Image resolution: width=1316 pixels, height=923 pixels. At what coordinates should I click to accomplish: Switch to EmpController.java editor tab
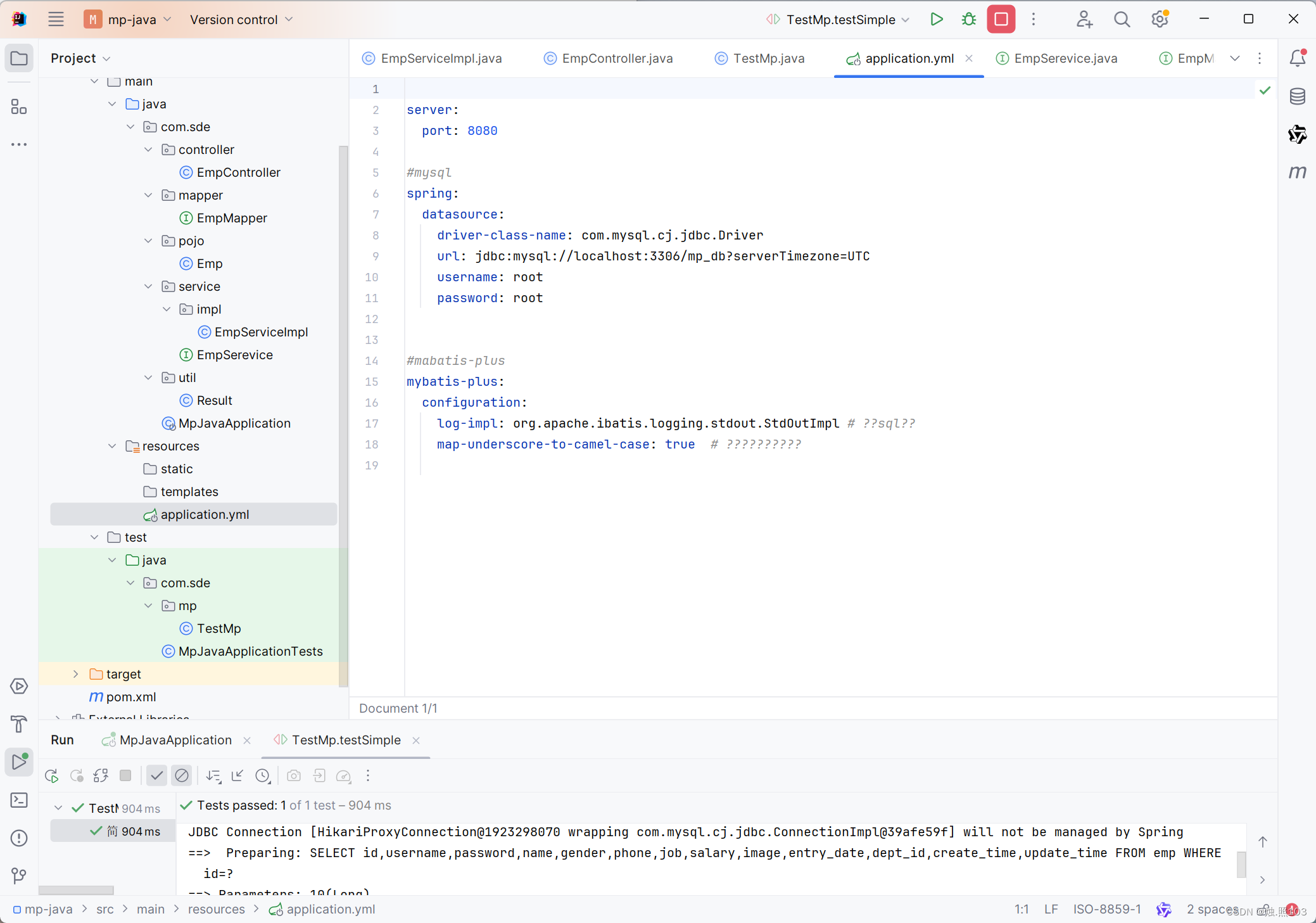616,58
